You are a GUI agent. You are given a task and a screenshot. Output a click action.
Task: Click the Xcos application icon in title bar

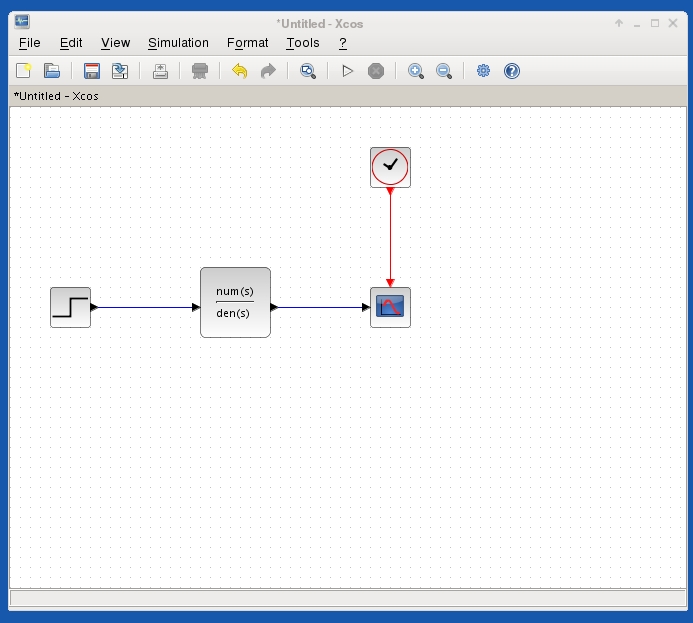click(x=22, y=21)
